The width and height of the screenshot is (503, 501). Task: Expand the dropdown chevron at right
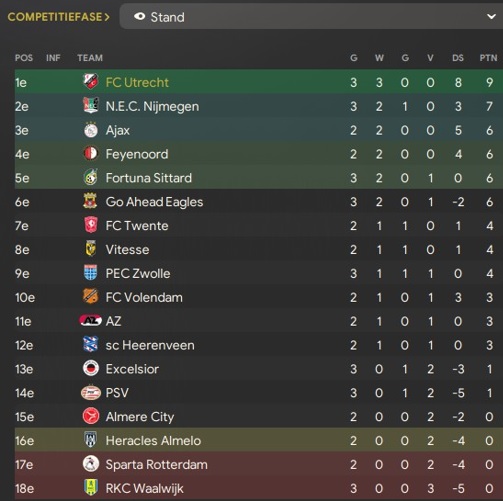[x=491, y=16]
